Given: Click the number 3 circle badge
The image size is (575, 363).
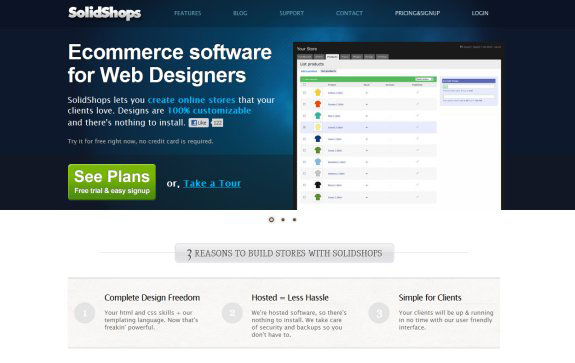Looking at the screenshot, I should click(x=379, y=313).
